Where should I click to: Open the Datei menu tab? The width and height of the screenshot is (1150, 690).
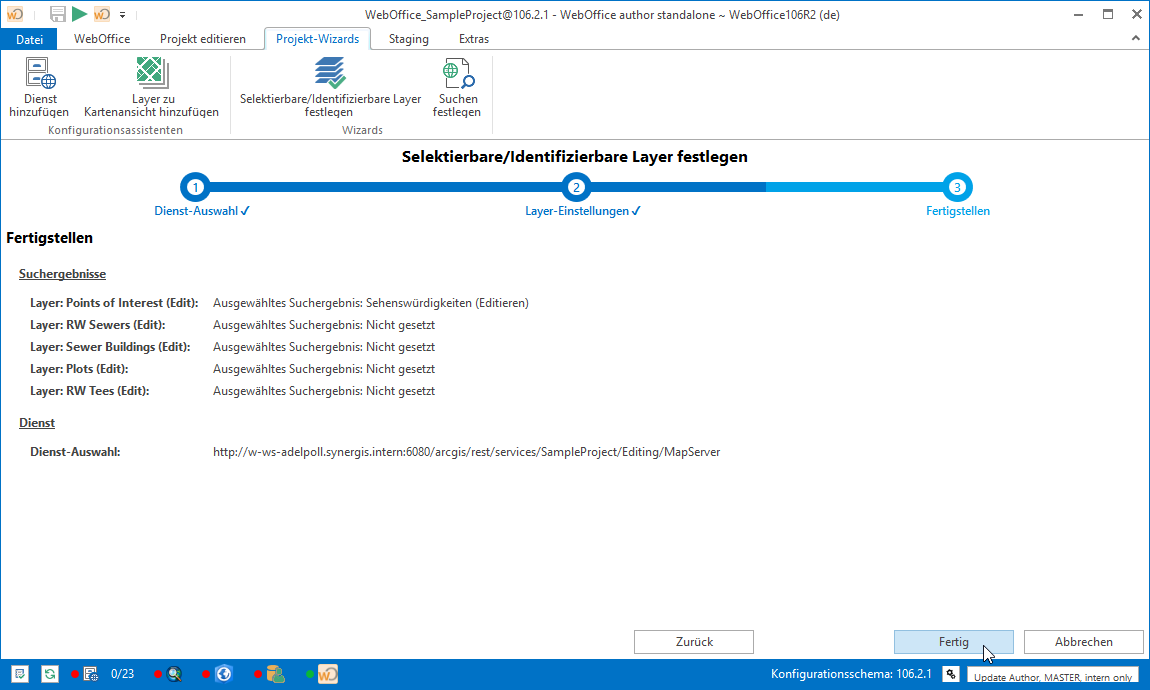coord(30,39)
